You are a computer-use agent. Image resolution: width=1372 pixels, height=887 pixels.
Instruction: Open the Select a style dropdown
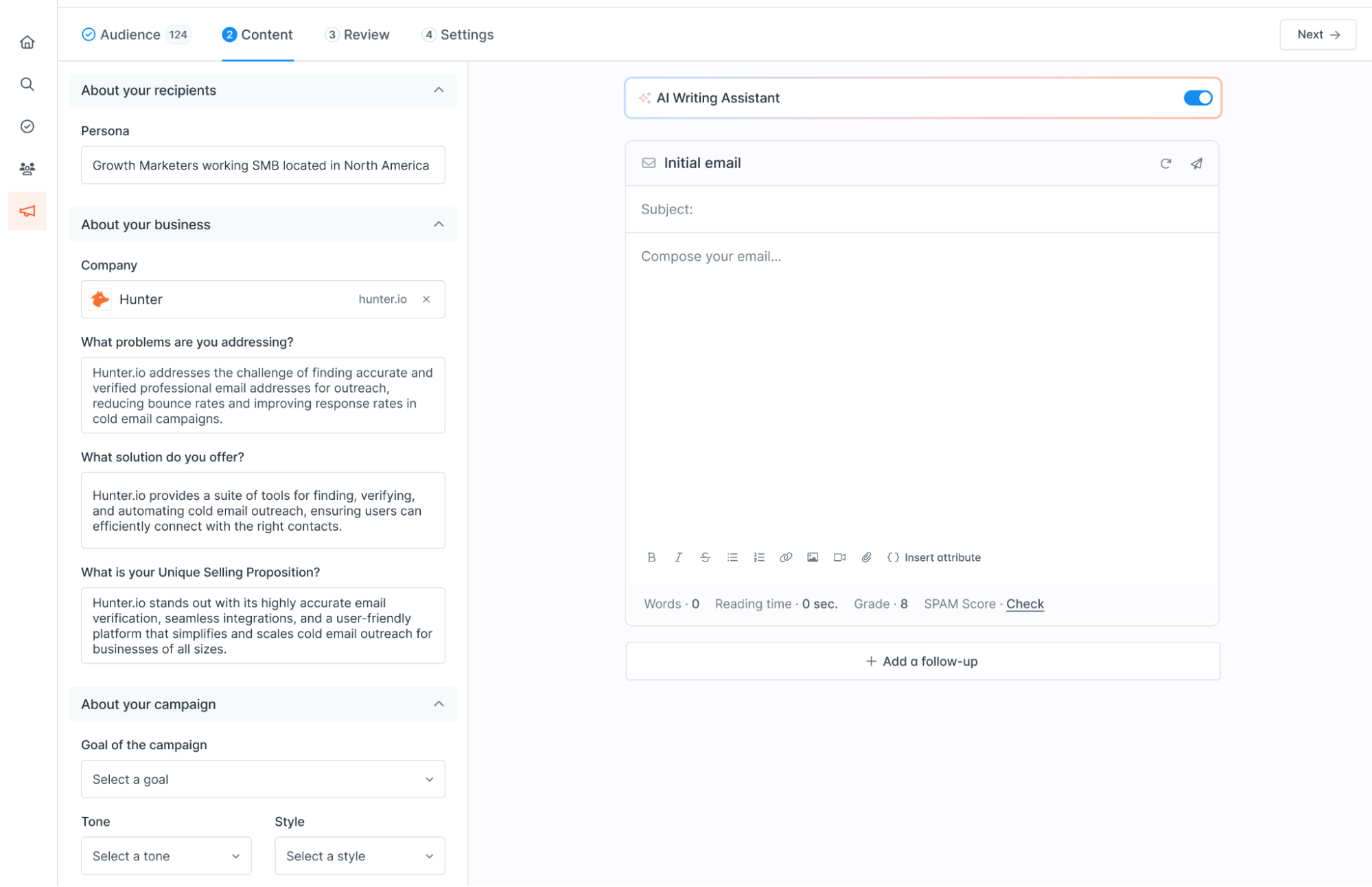[360, 856]
